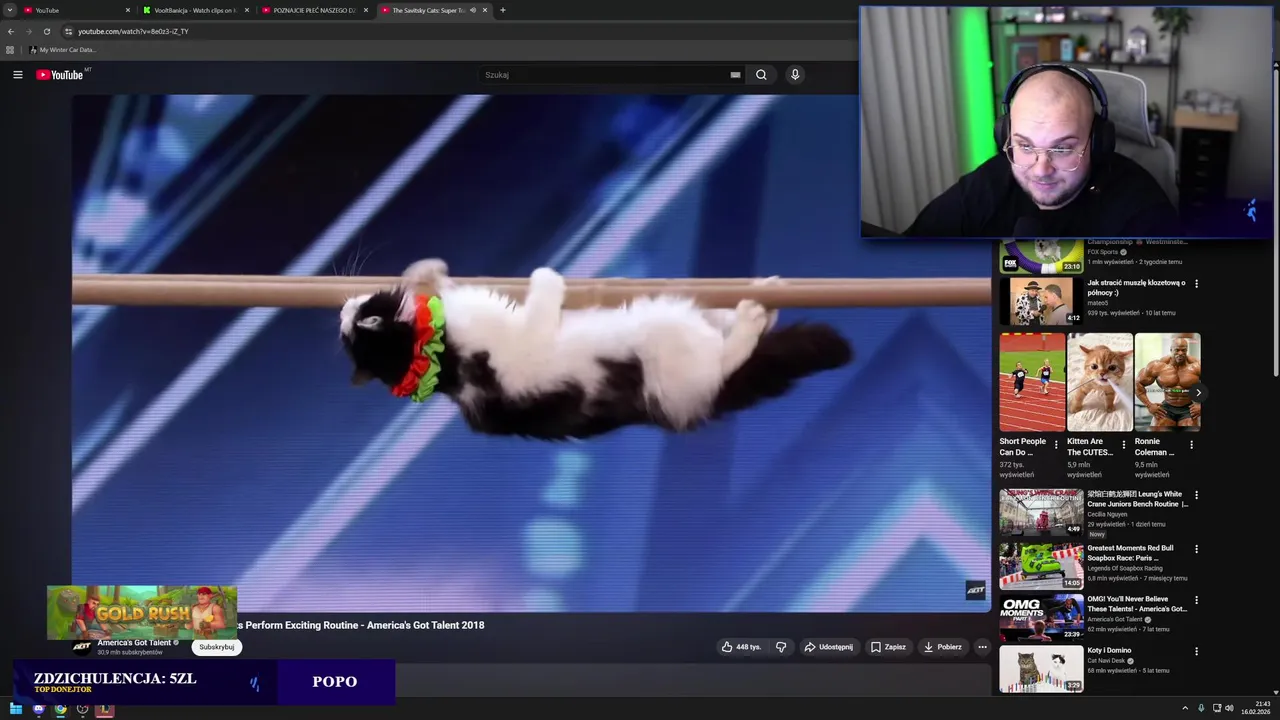Open My Winter Car Data bookmark
The height and width of the screenshot is (720, 1280).
click(62, 50)
